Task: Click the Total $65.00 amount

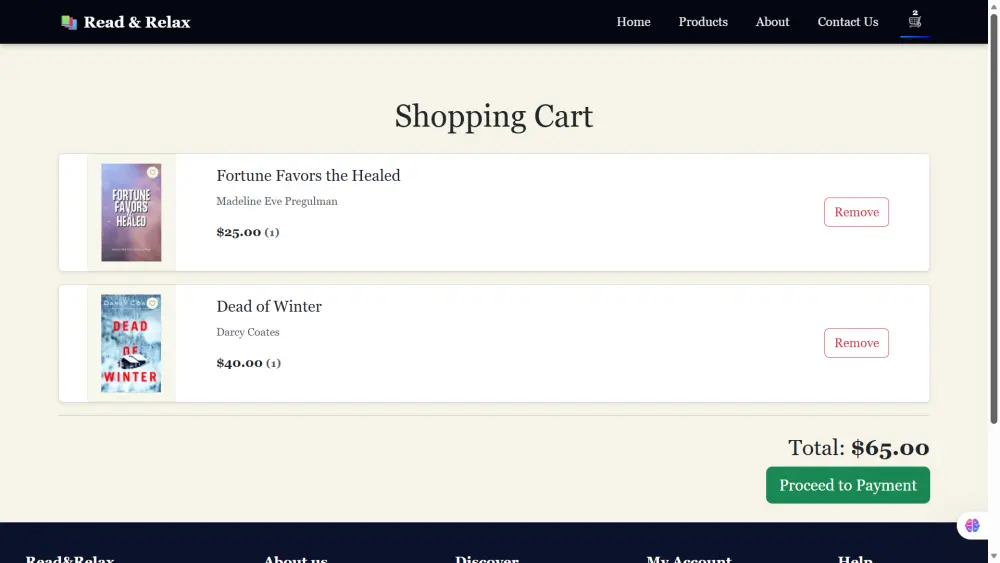Action: coord(890,448)
